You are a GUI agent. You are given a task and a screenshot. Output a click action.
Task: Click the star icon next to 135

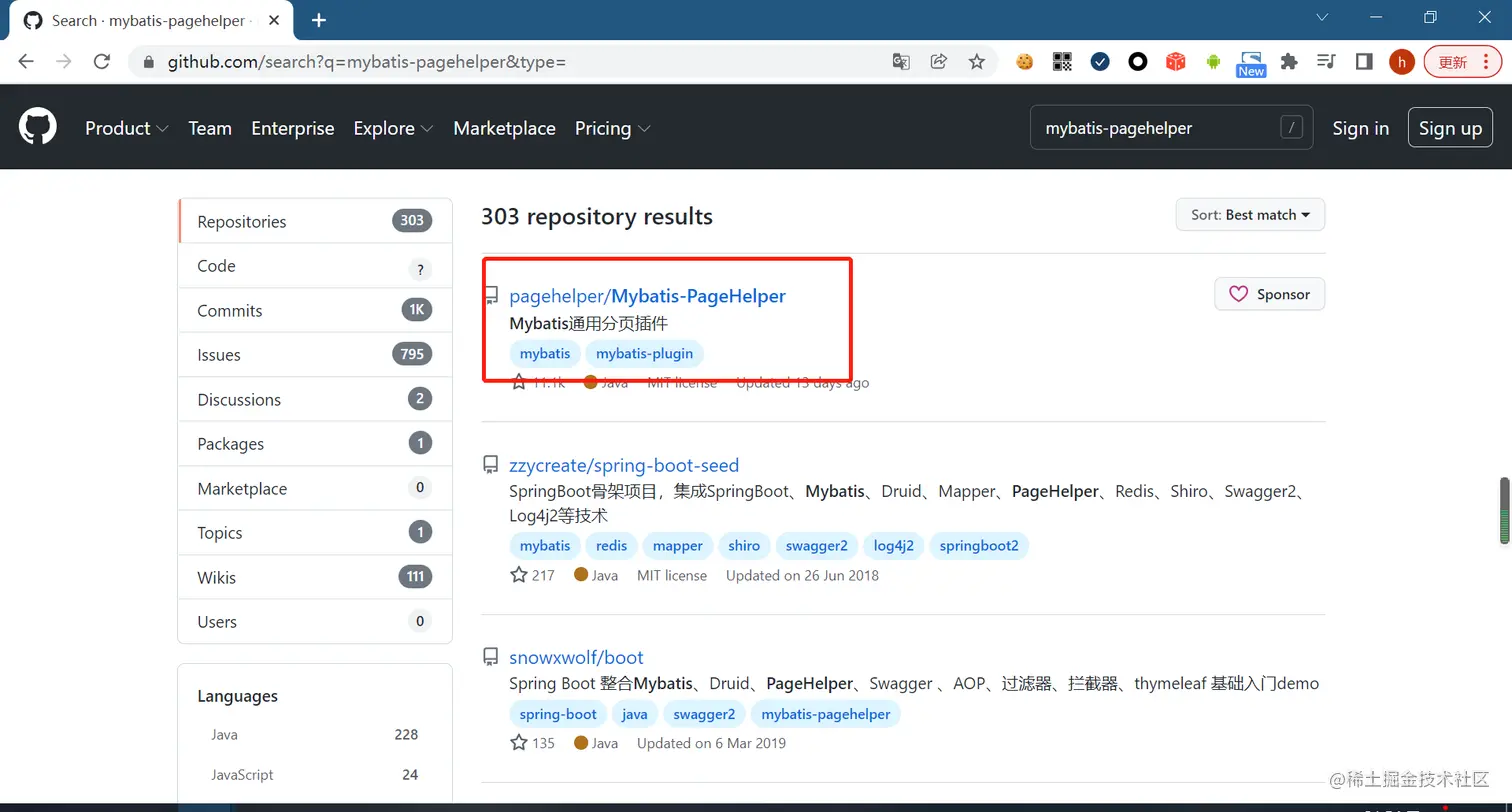pyautogui.click(x=518, y=743)
